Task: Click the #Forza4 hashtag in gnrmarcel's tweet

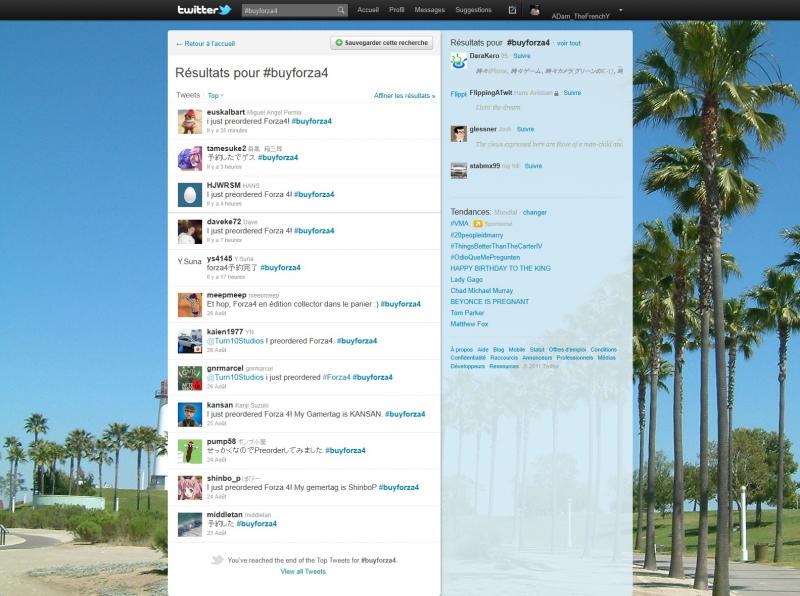Action: point(336,378)
